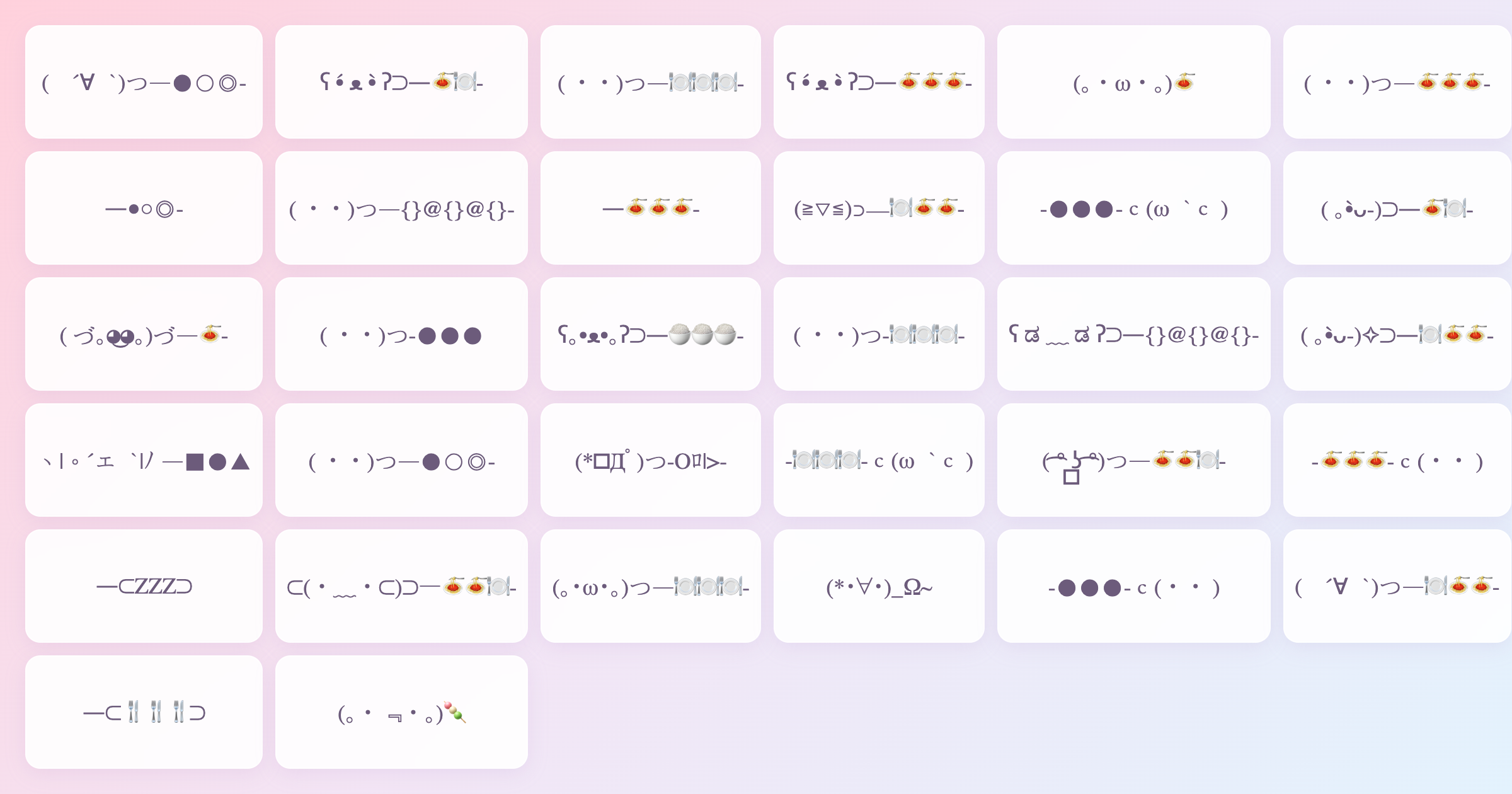
Task: Choose the worried bear with {}@{}@{} skewer
Action: click(x=1133, y=334)
